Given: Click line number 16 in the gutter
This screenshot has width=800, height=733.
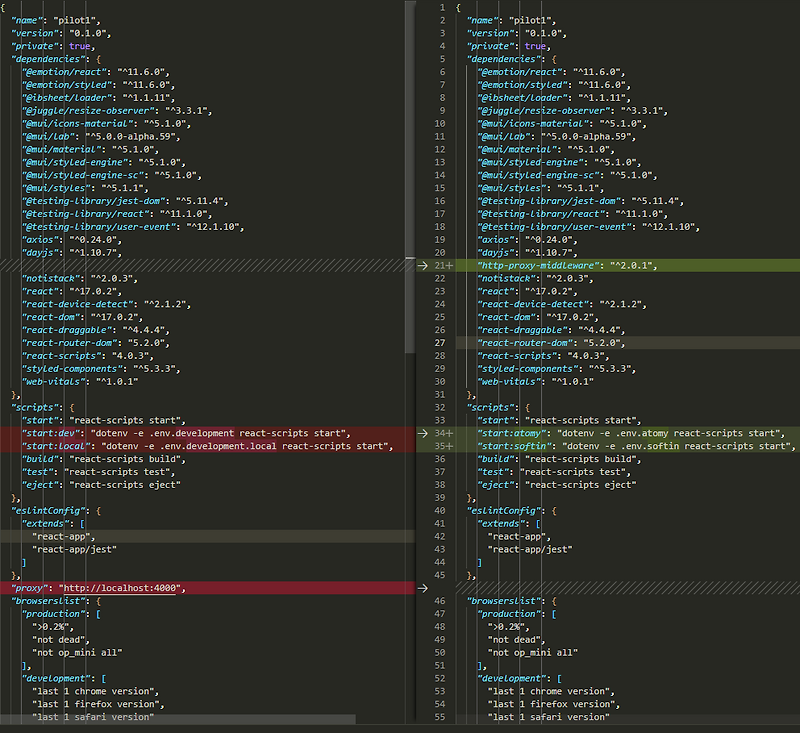Looking at the screenshot, I should (x=440, y=201).
